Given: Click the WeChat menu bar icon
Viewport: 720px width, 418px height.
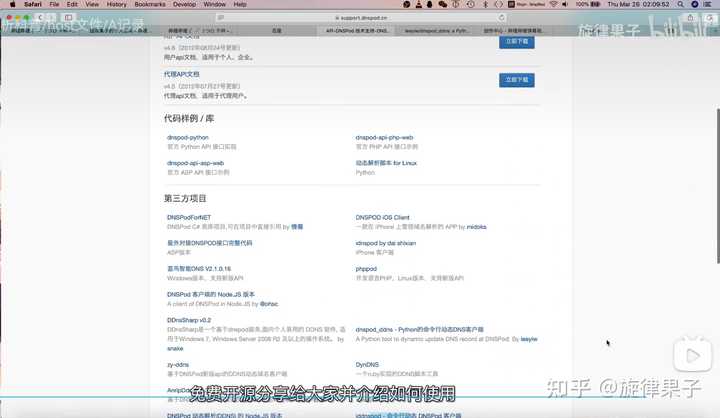Looking at the screenshot, I should (x=443, y=4).
